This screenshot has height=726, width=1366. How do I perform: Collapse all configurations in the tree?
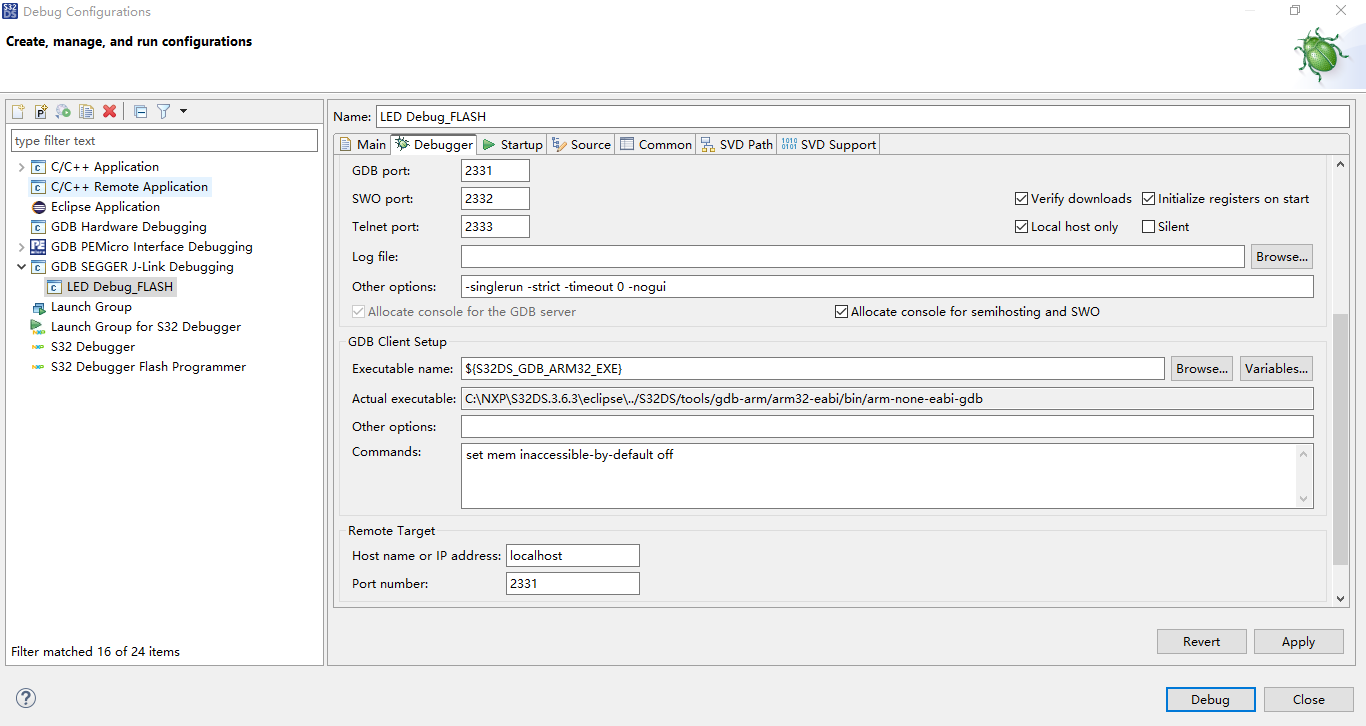point(141,111)
